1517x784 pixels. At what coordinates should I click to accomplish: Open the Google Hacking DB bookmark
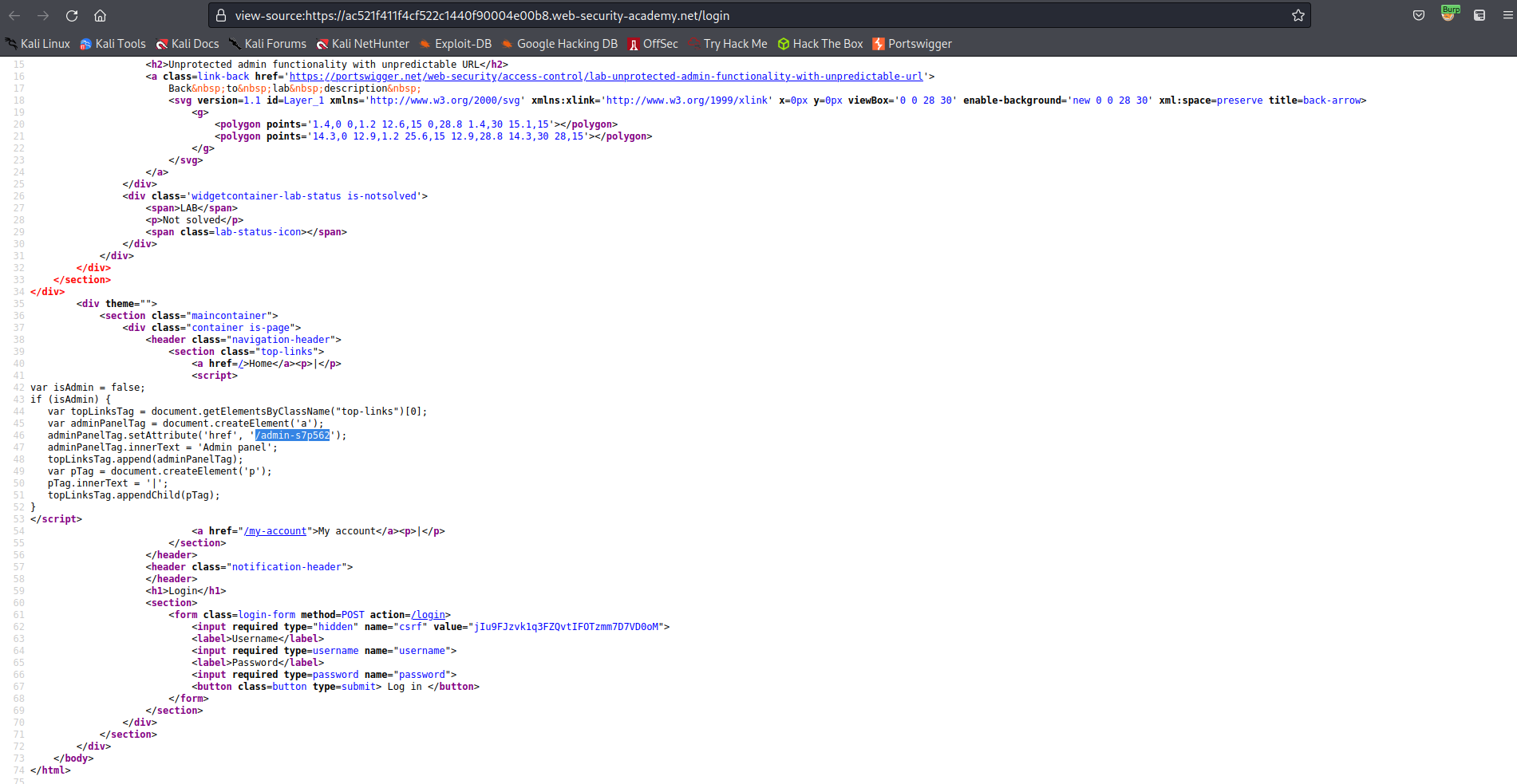(559, 44)
